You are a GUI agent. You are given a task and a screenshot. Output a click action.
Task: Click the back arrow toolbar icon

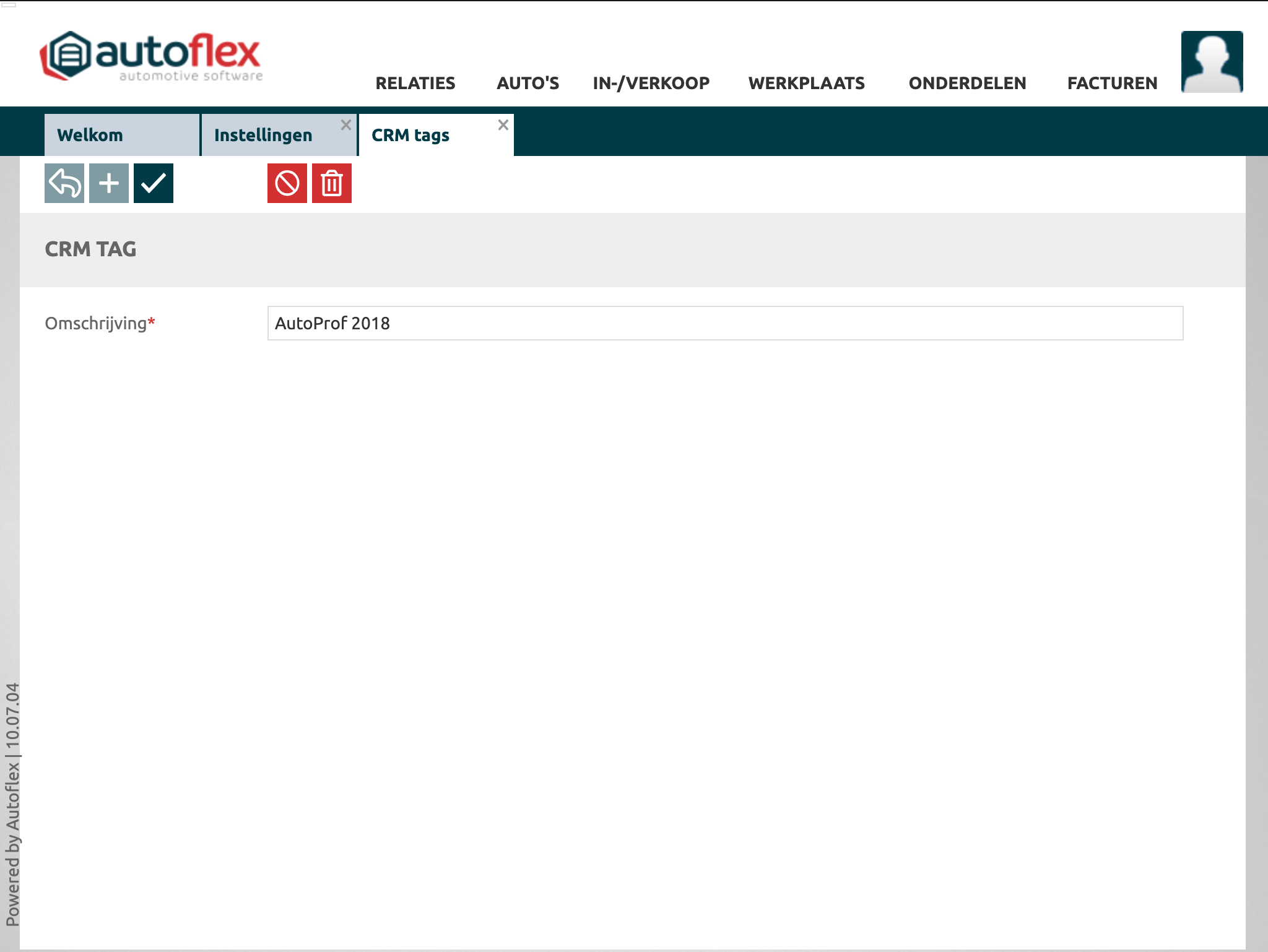click(64, 183)
